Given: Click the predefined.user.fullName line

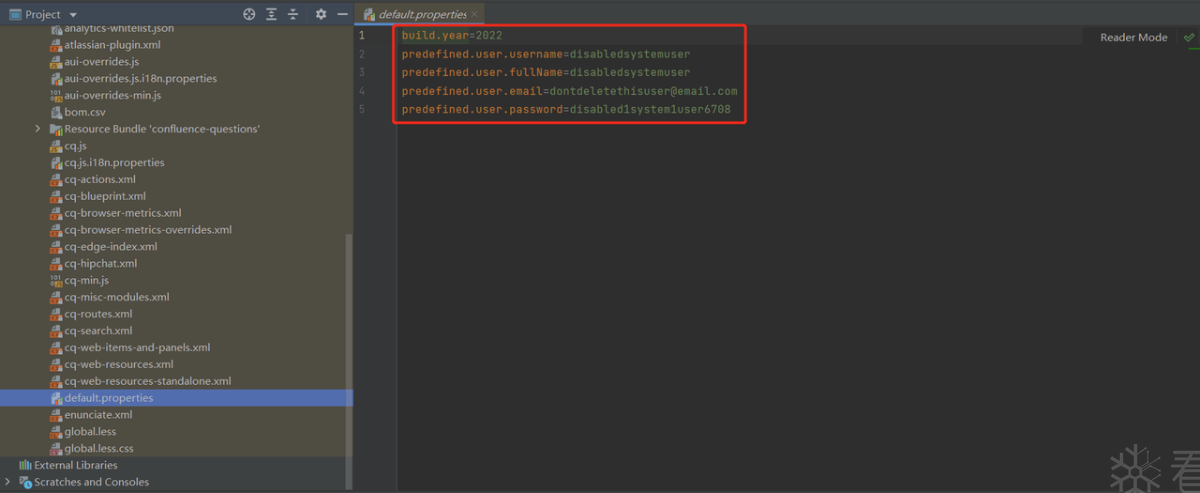Looking at the screenshot, I should point(546,72).
